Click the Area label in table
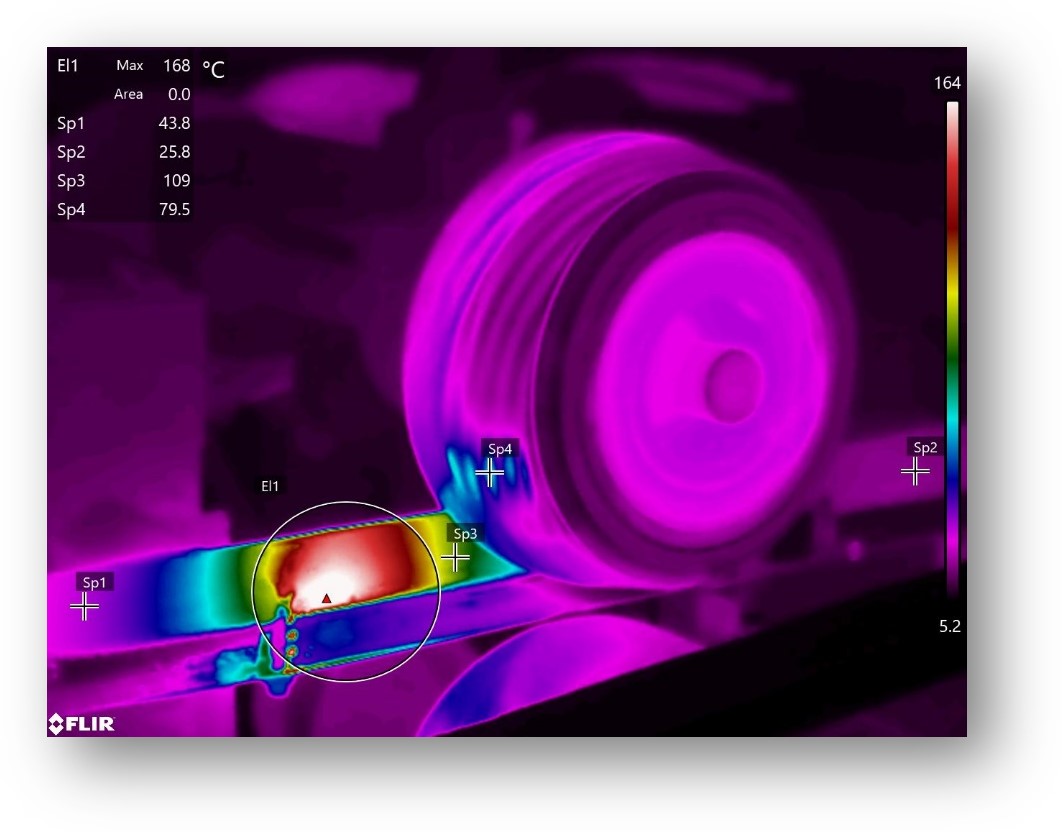 pyautogui.click(x=128, y=94)
